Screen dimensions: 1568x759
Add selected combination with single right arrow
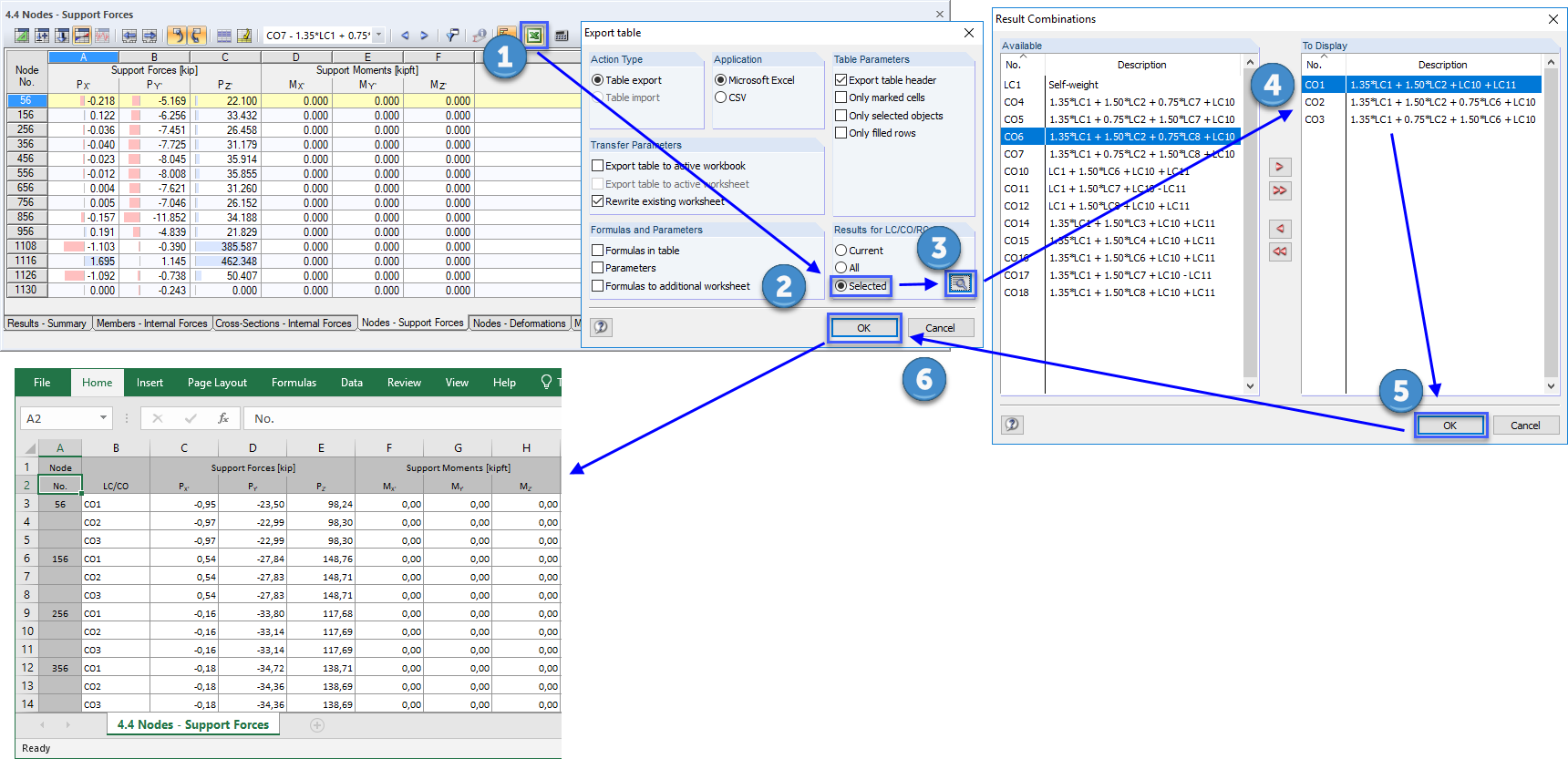[1280, 167]
